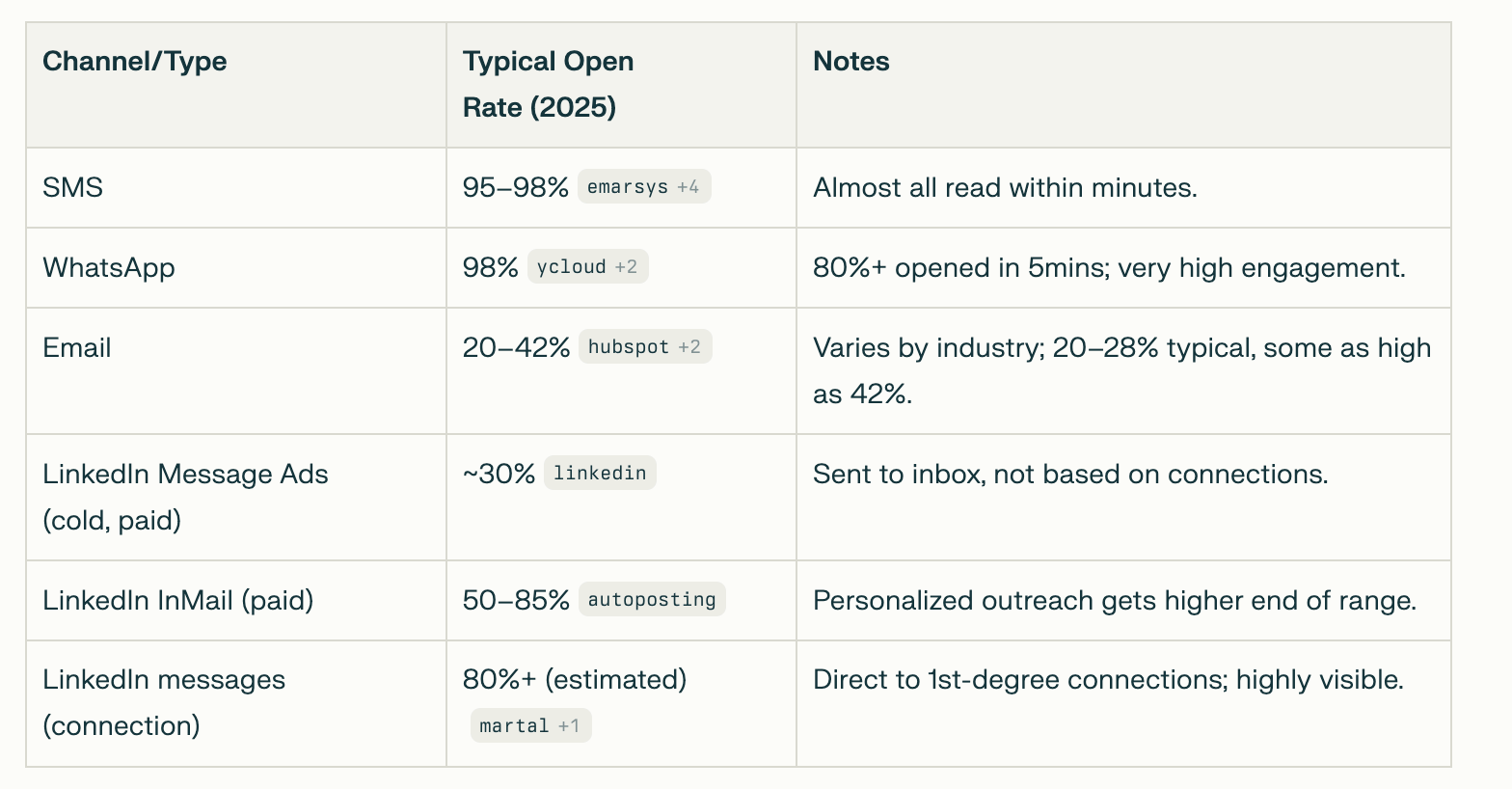Click the LinkedIn messages (connection) cell
The width and height of the screenshot is (1512, 789).
(x=164, y=702)
